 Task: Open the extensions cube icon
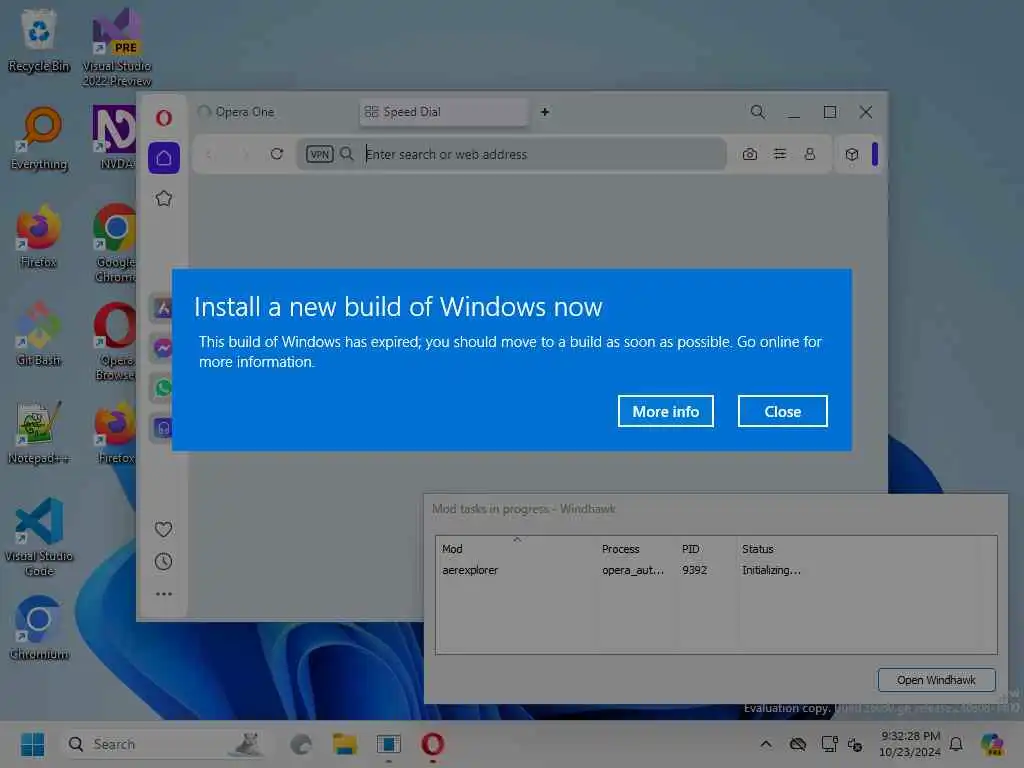(x=852, y=155)
